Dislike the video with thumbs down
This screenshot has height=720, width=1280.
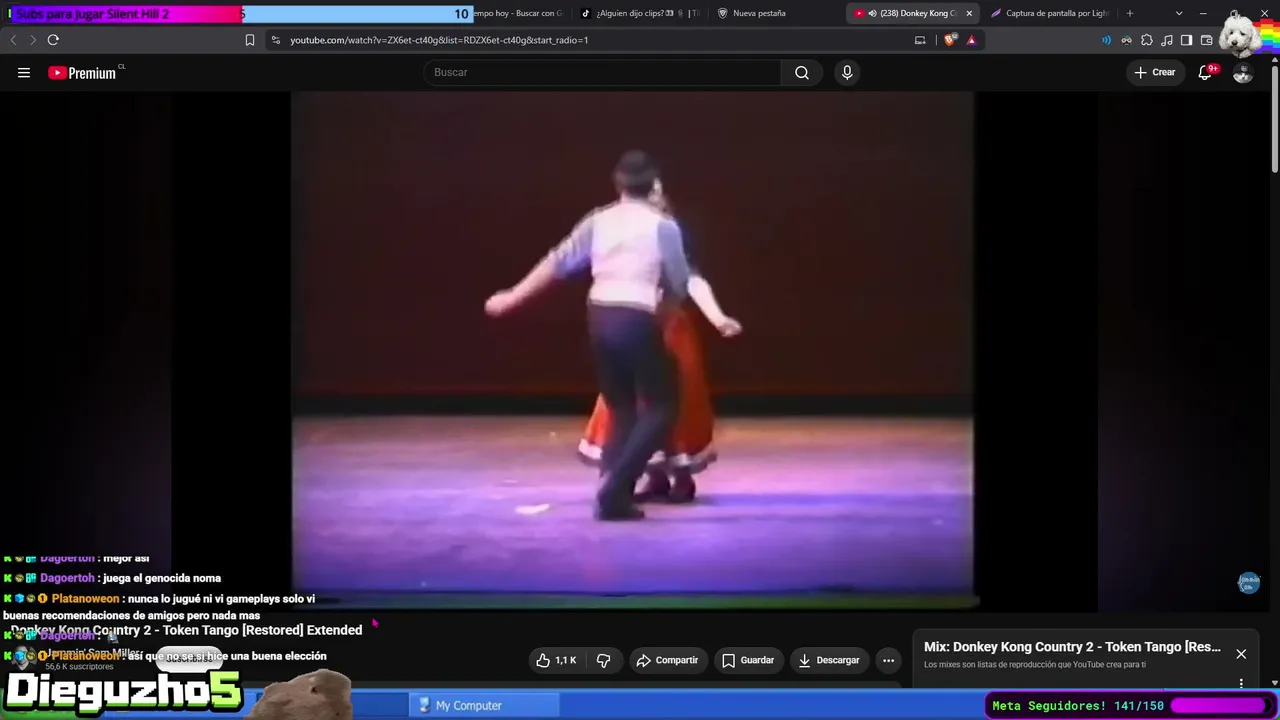tap(604, 660)
